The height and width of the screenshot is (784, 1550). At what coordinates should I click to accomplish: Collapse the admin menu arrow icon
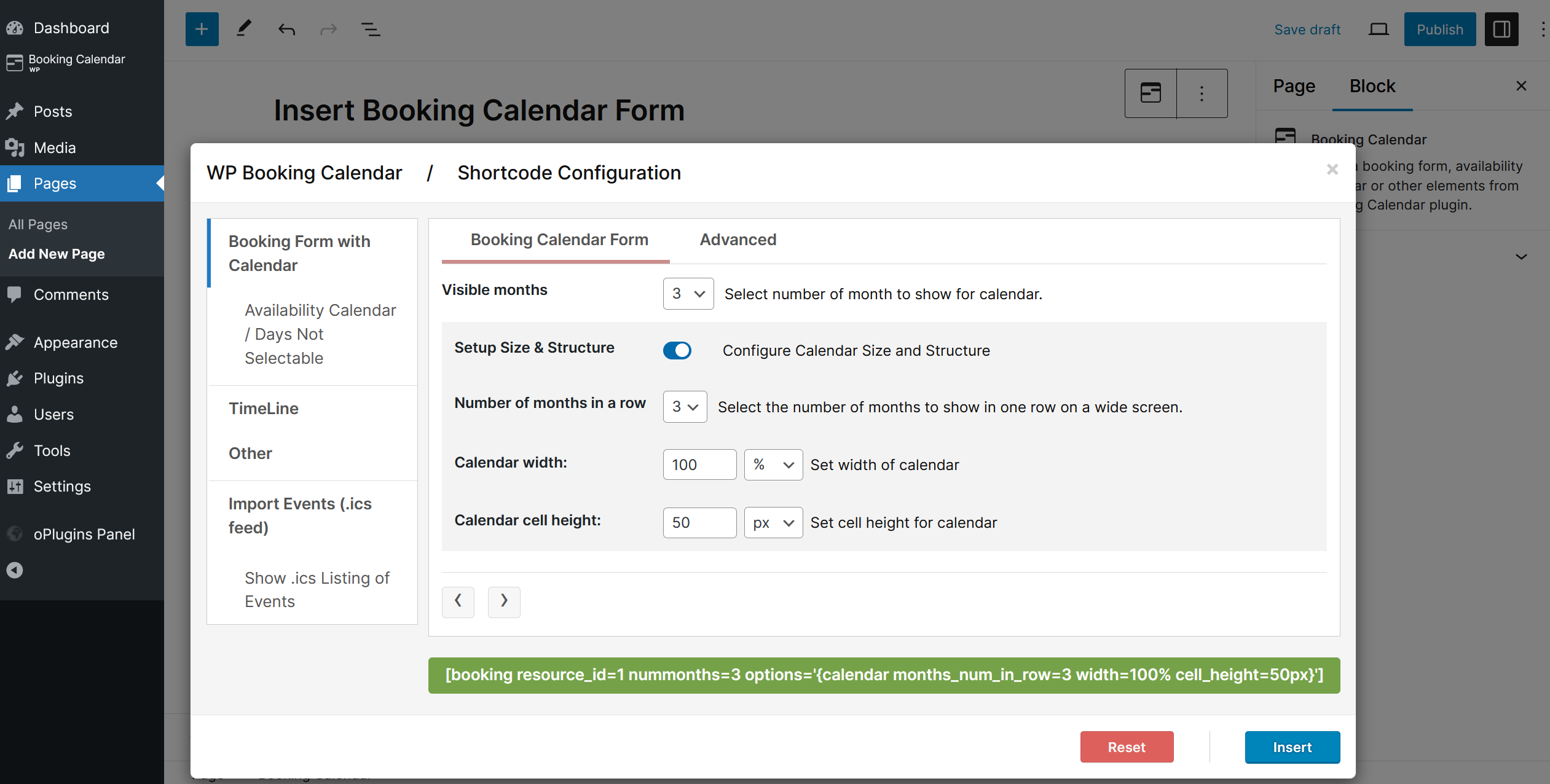click(15, 570)
